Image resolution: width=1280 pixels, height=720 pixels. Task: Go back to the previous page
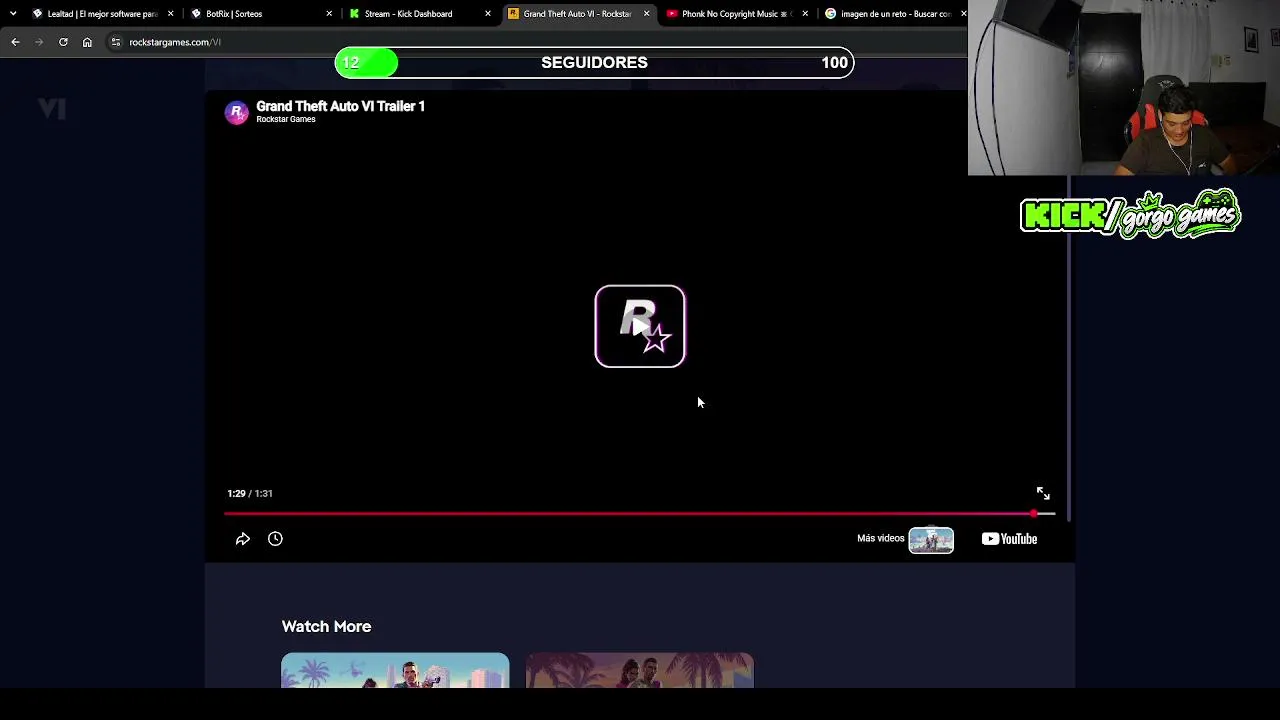[x=15, y=42]
